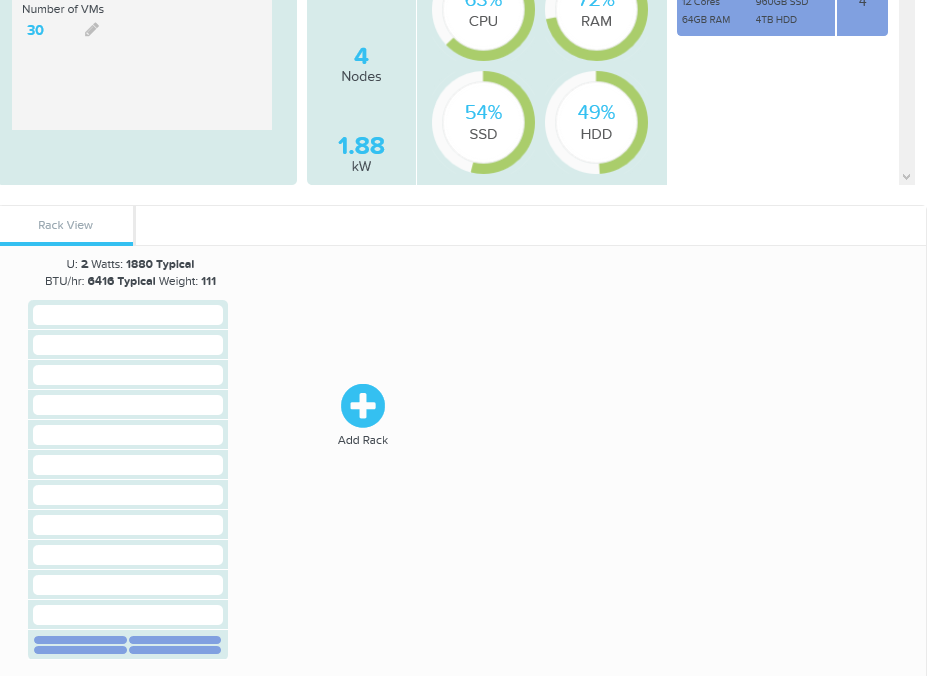Click the pencil icon to edit Number of VMs
Viewport: 933px width, 676px height.
tap(91, 29)
